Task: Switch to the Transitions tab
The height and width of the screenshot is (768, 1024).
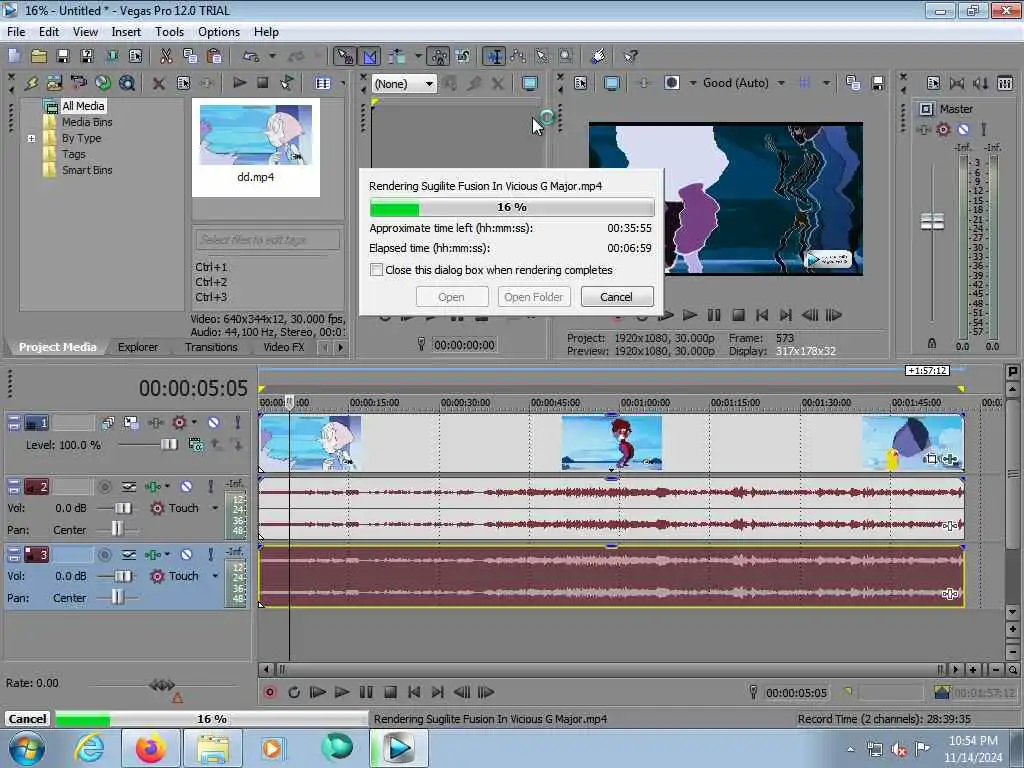Action: point(211,347)
